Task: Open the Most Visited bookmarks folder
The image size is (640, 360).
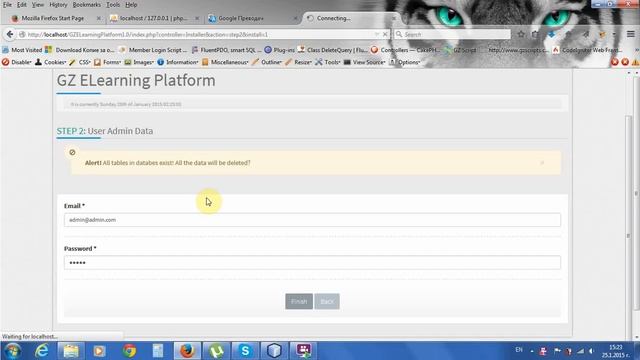Action: pos(22,50)
